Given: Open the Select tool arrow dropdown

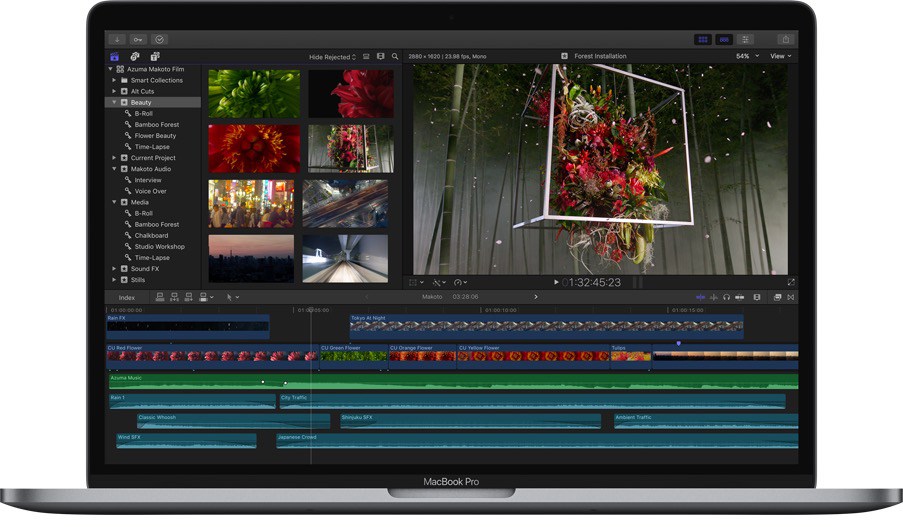Looking at the screenshot, I should pos(232,297).
